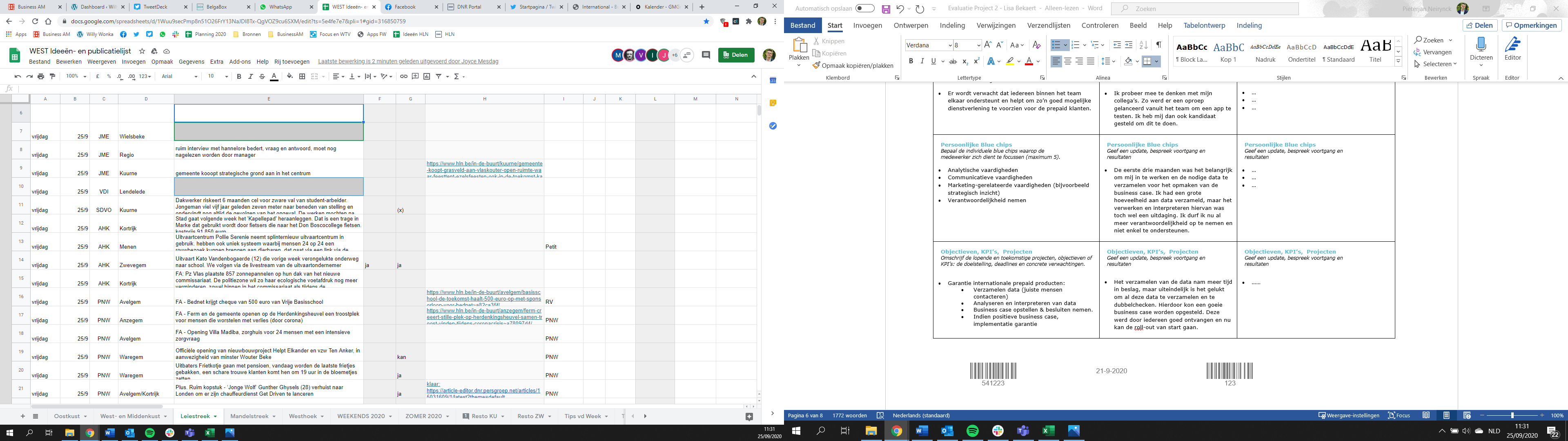Open Verwijzingen ribbon tab

(x=996, y=26)
